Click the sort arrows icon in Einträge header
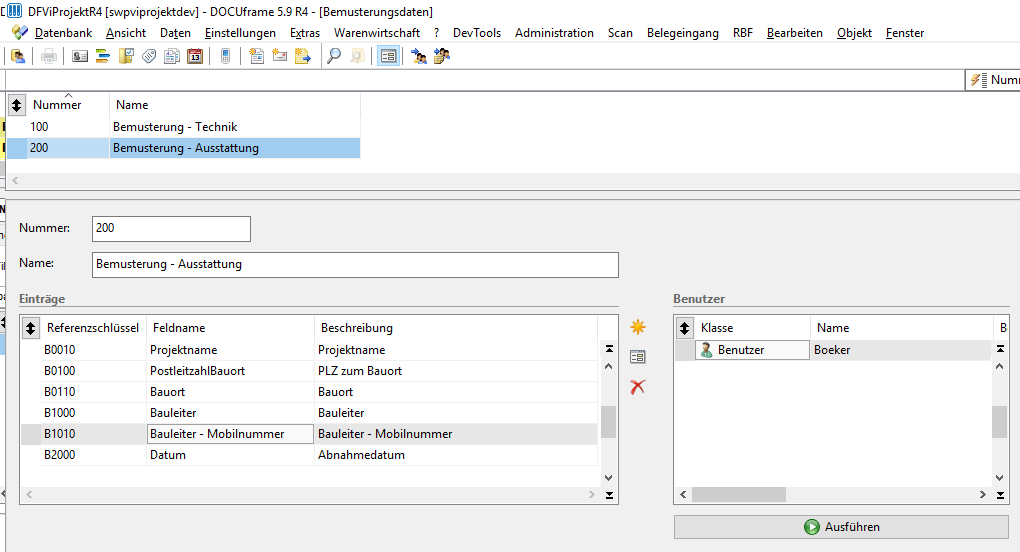 (30, 328)
